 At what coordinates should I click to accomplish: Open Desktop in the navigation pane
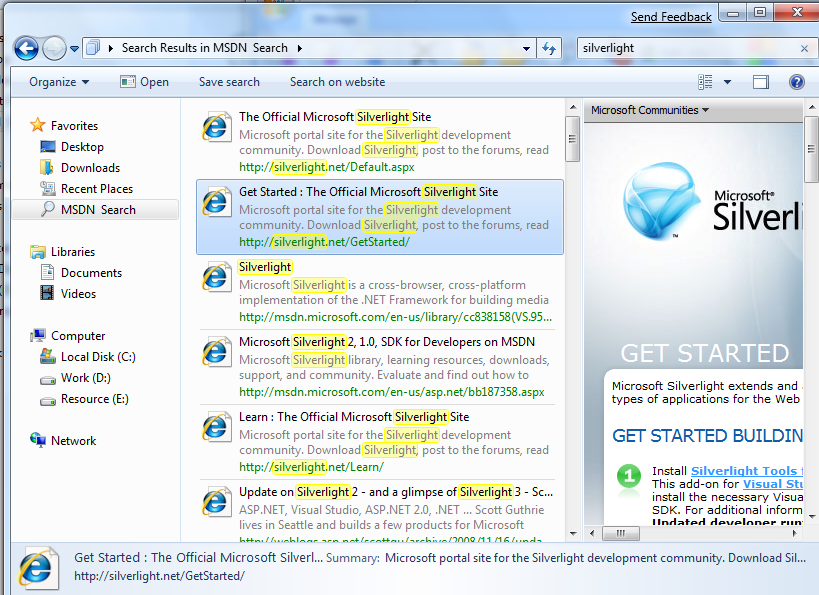pyautogui.click(x=82, y=147)
